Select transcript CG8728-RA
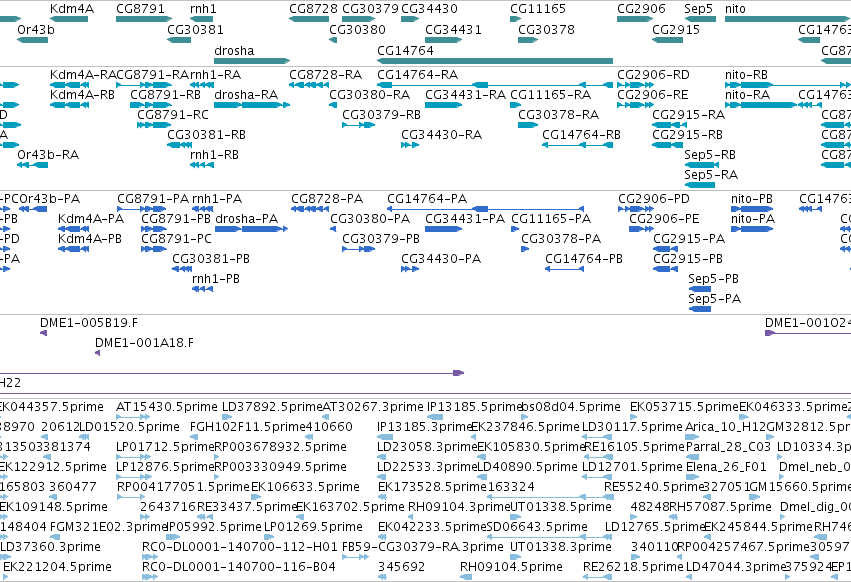This screenshot has height=582, width=851. [309, 85]
